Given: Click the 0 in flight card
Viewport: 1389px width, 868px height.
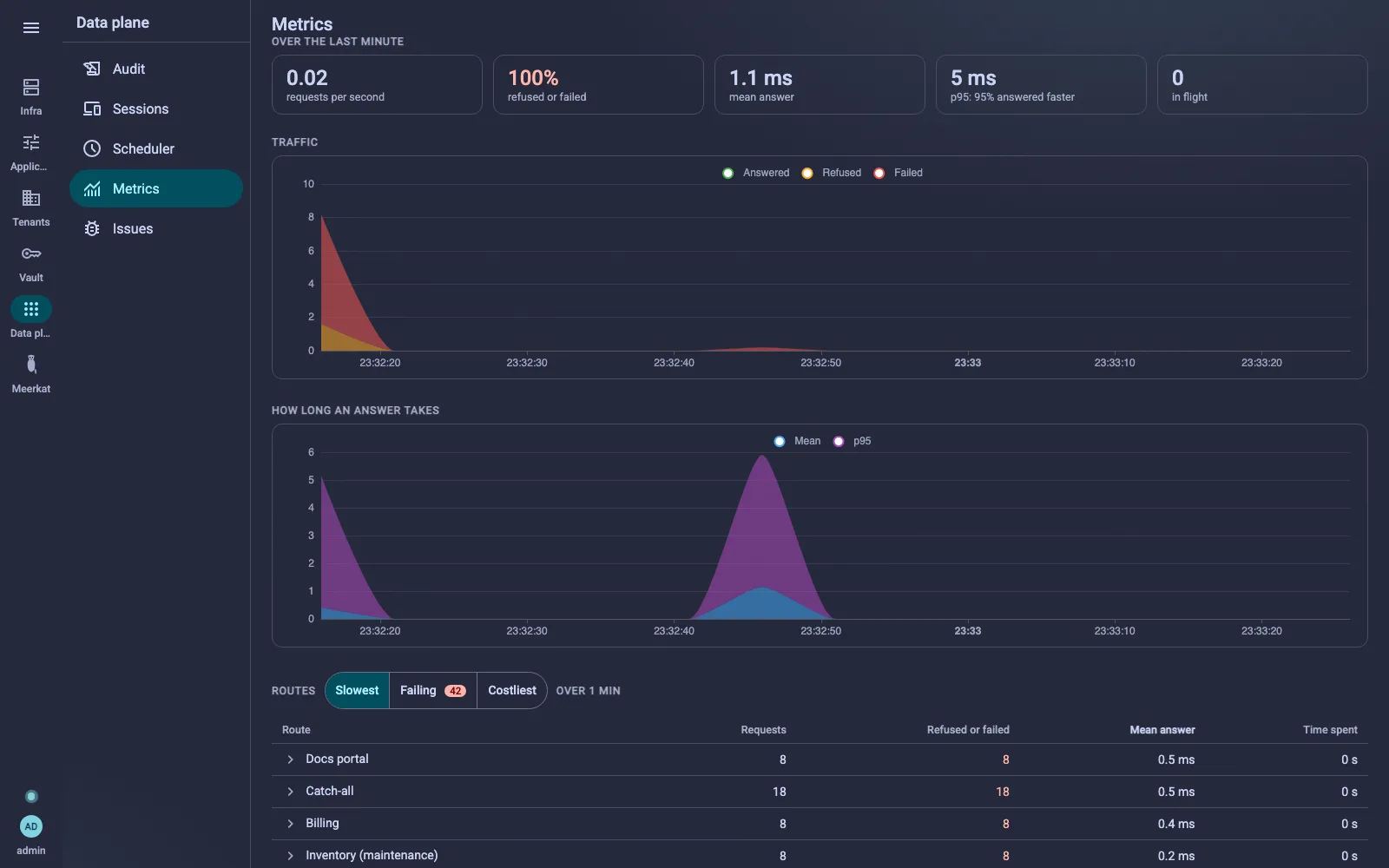Looking at the screenshot, I should click(1262, 84).
